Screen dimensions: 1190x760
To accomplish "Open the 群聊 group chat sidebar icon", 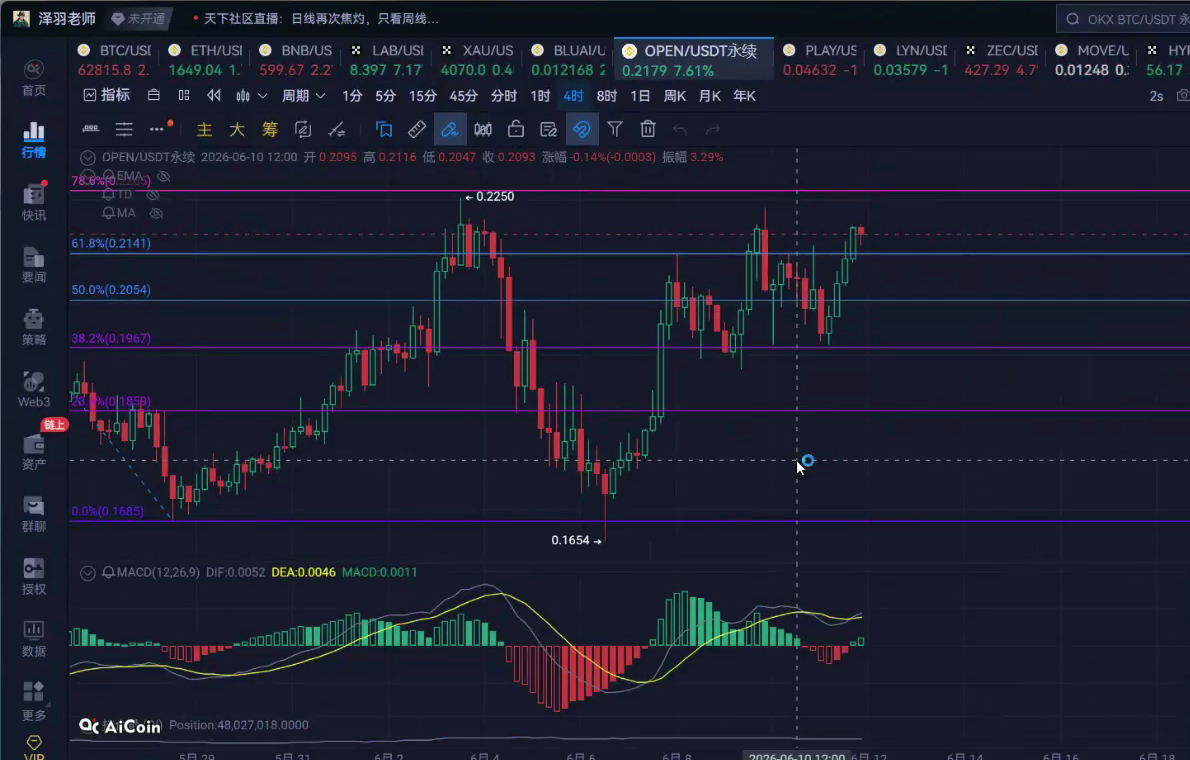I will click(33, 514).
